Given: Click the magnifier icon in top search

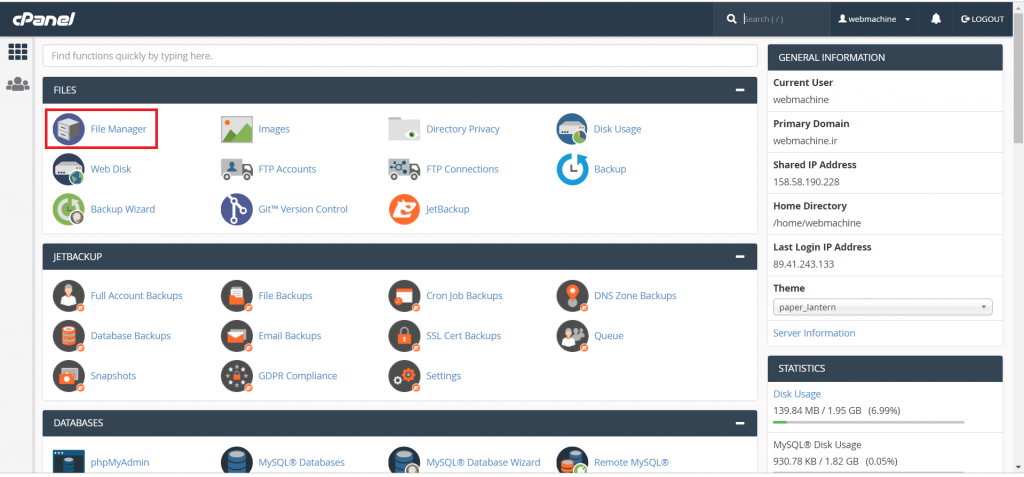Looking at the screenshot, I should 731,19.
